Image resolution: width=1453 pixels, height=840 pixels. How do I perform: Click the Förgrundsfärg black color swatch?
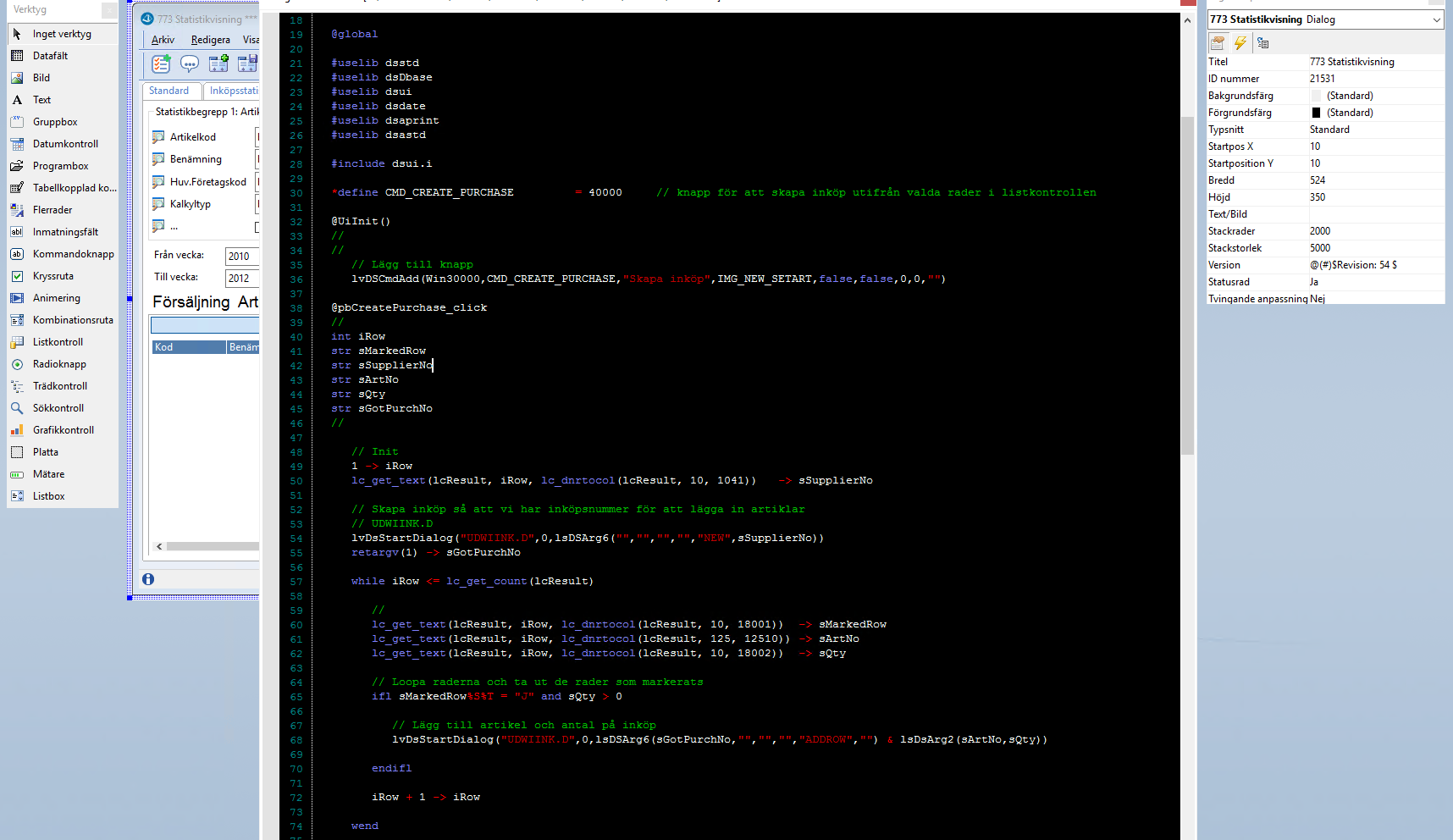1316,113
